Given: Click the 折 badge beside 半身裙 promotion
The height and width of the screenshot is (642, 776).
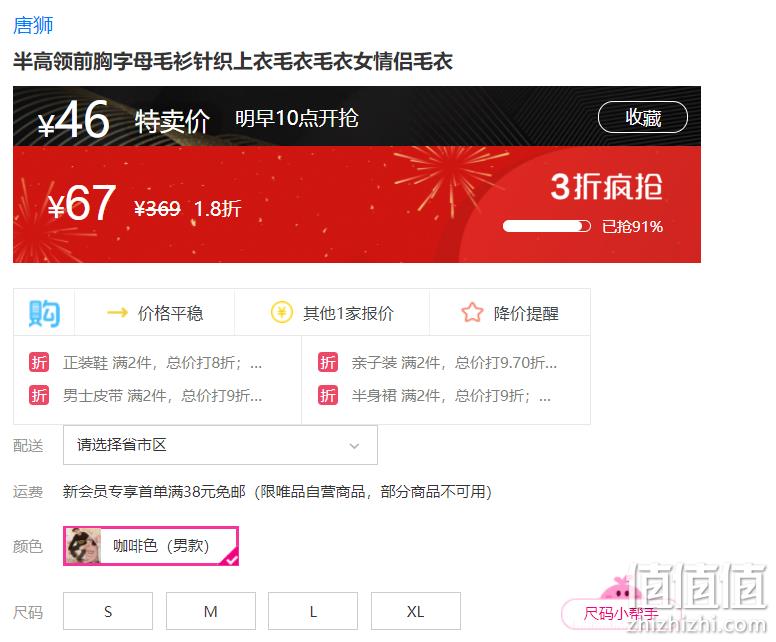Looking at the screenshot, I should 328,395.
